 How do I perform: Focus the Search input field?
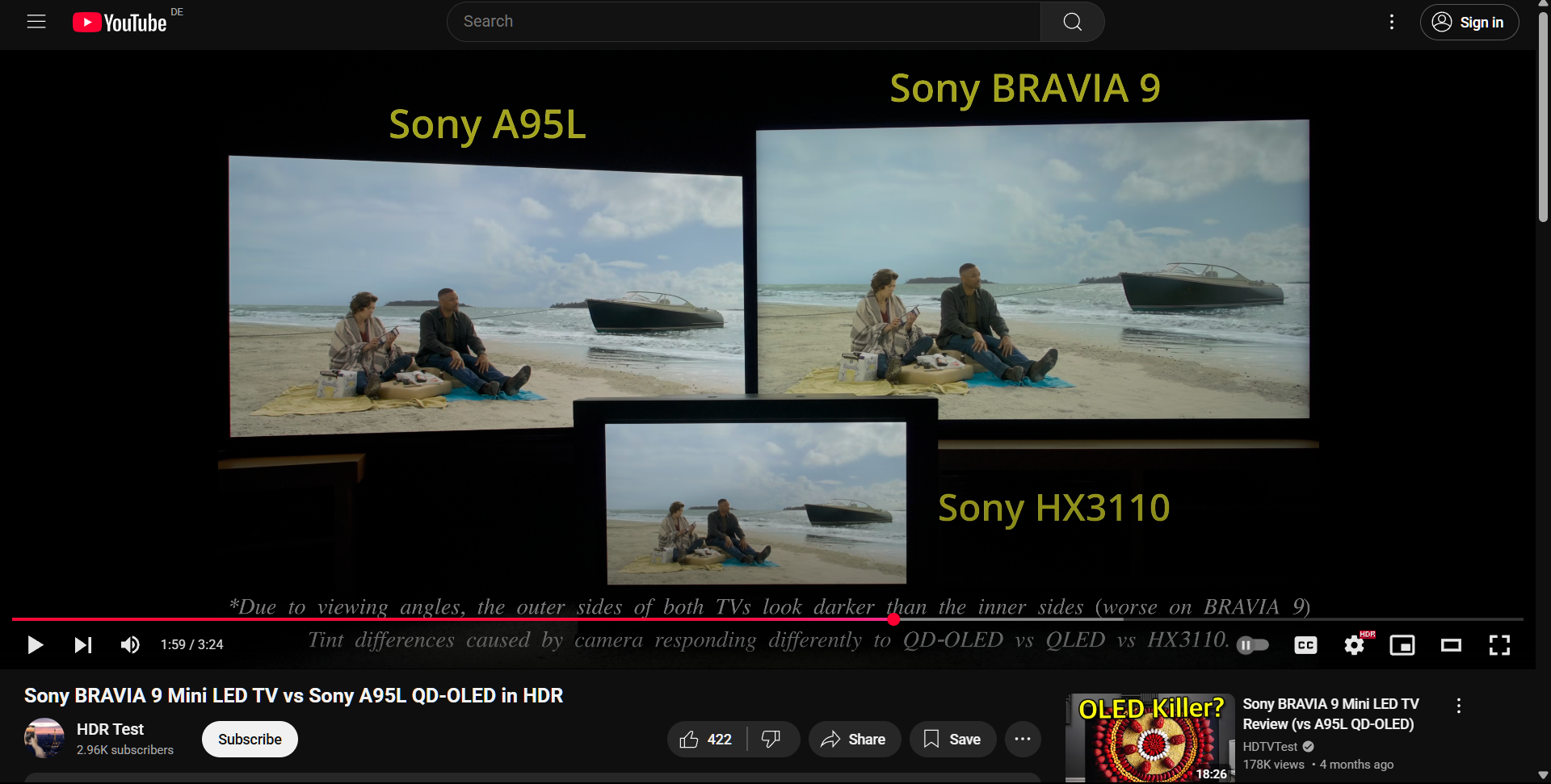(744, 22)
